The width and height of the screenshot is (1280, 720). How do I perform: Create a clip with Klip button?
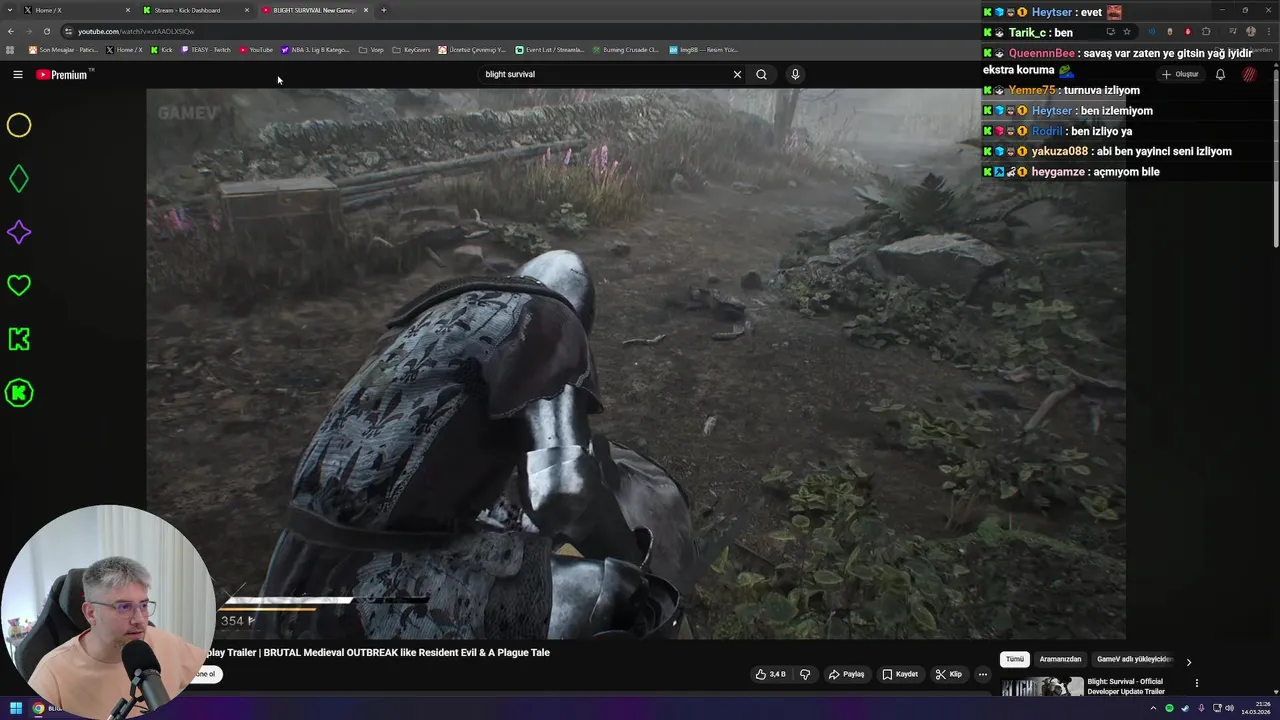[x=949, y=674]
